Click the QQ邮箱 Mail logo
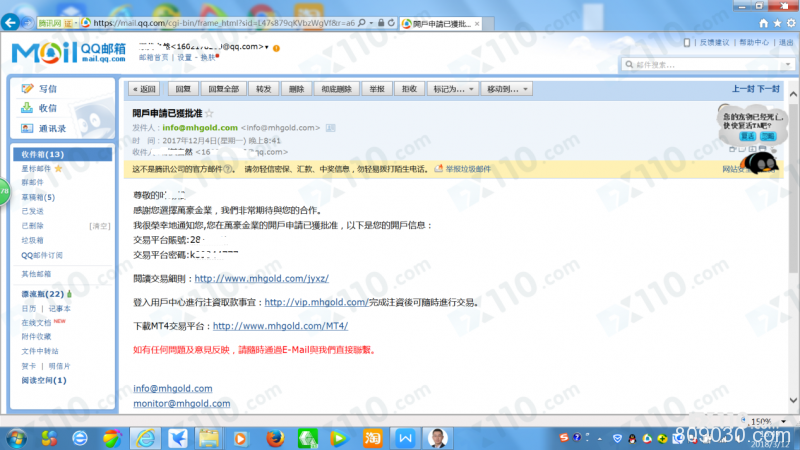This screenshot has height=450, width=800. [x=68, y=52]
